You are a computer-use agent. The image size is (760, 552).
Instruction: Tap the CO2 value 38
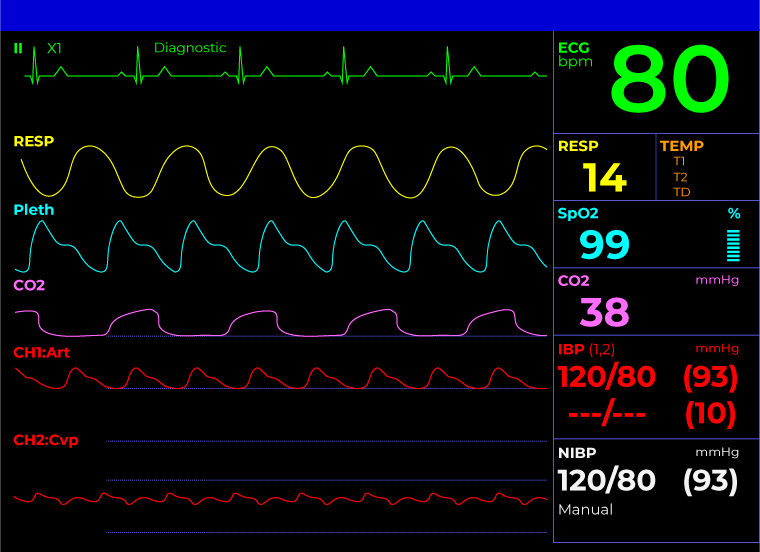pyautogui.click(x=604, y=312)
